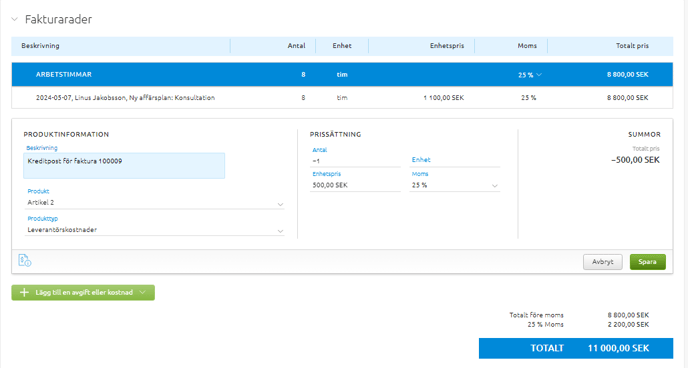Image resolution: width=688 pixels, height=368 pixels.
Task: Click 1 100,00 SEK unit price cell
Action: pyautogui.click(x=444, y=98)
